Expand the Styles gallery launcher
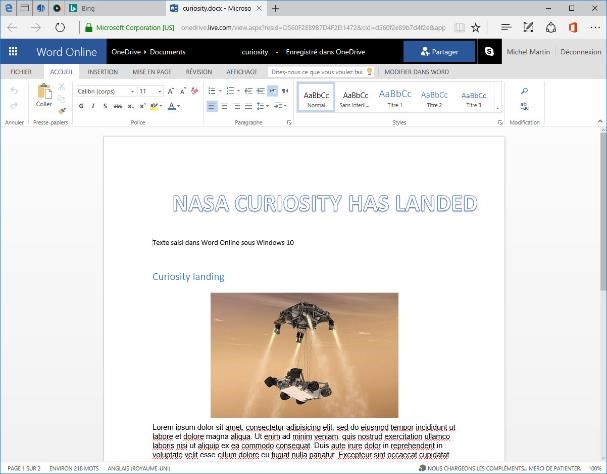 (500, 122)
